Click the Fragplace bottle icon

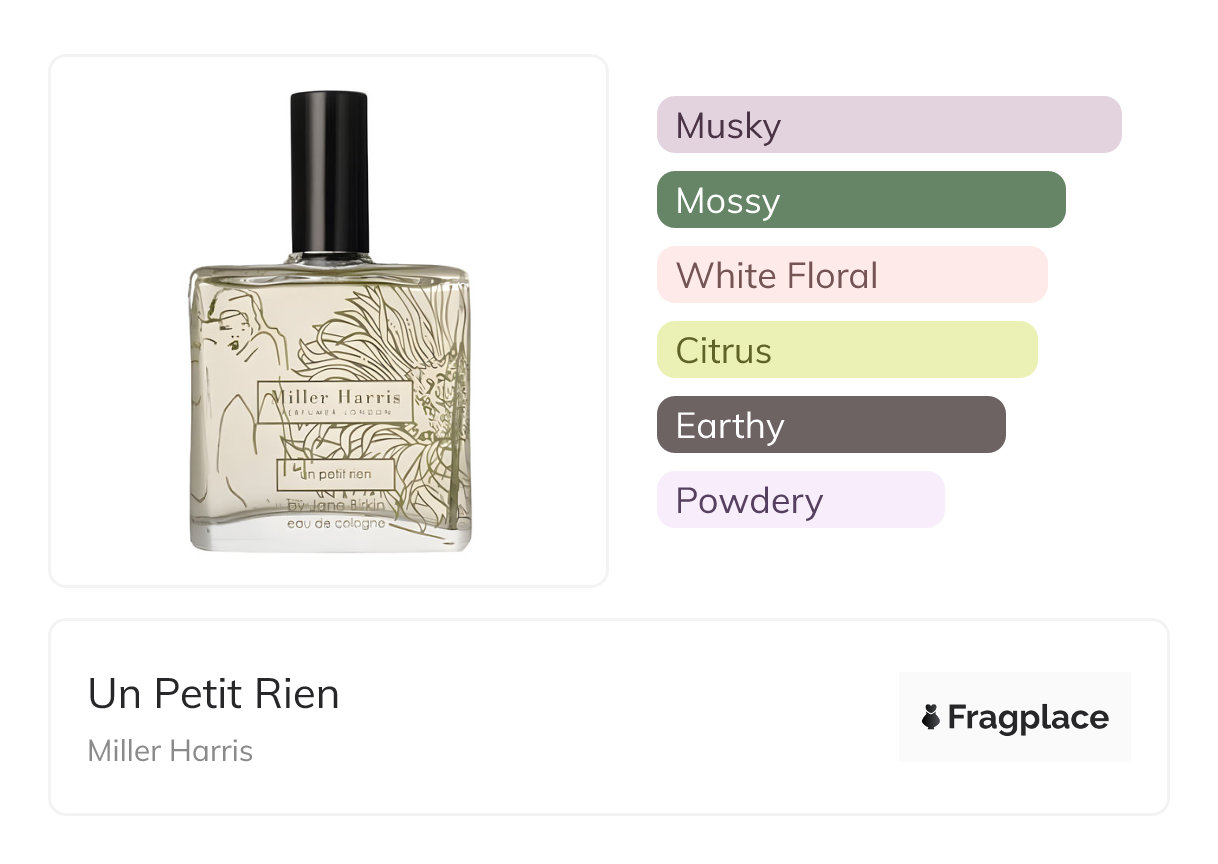pyautogui.click(x=931, y=717)
